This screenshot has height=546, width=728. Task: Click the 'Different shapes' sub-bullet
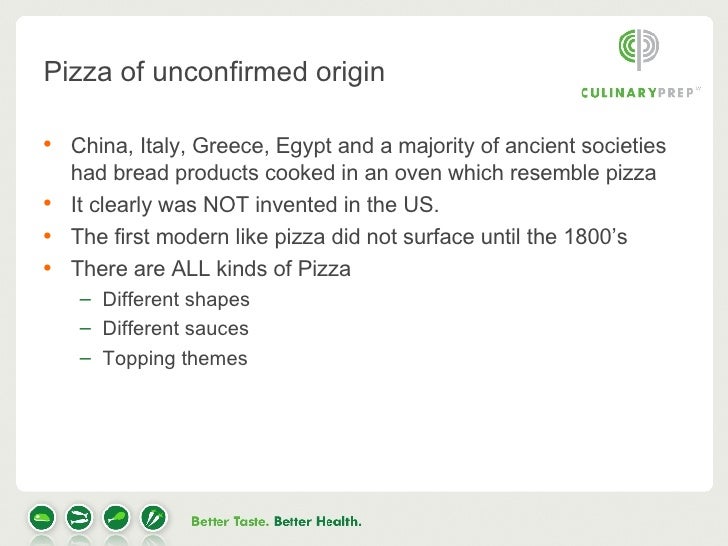[176, 299]
